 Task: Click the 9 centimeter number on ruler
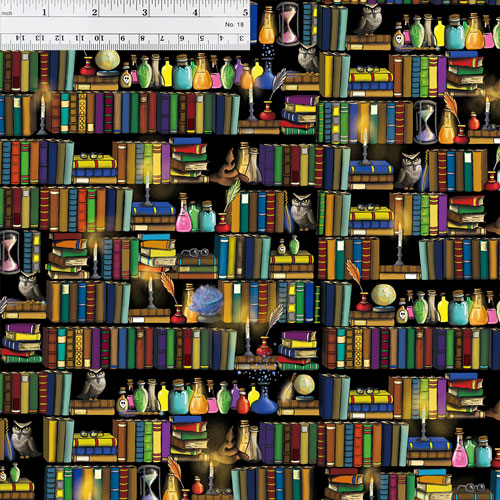point(123,38)
